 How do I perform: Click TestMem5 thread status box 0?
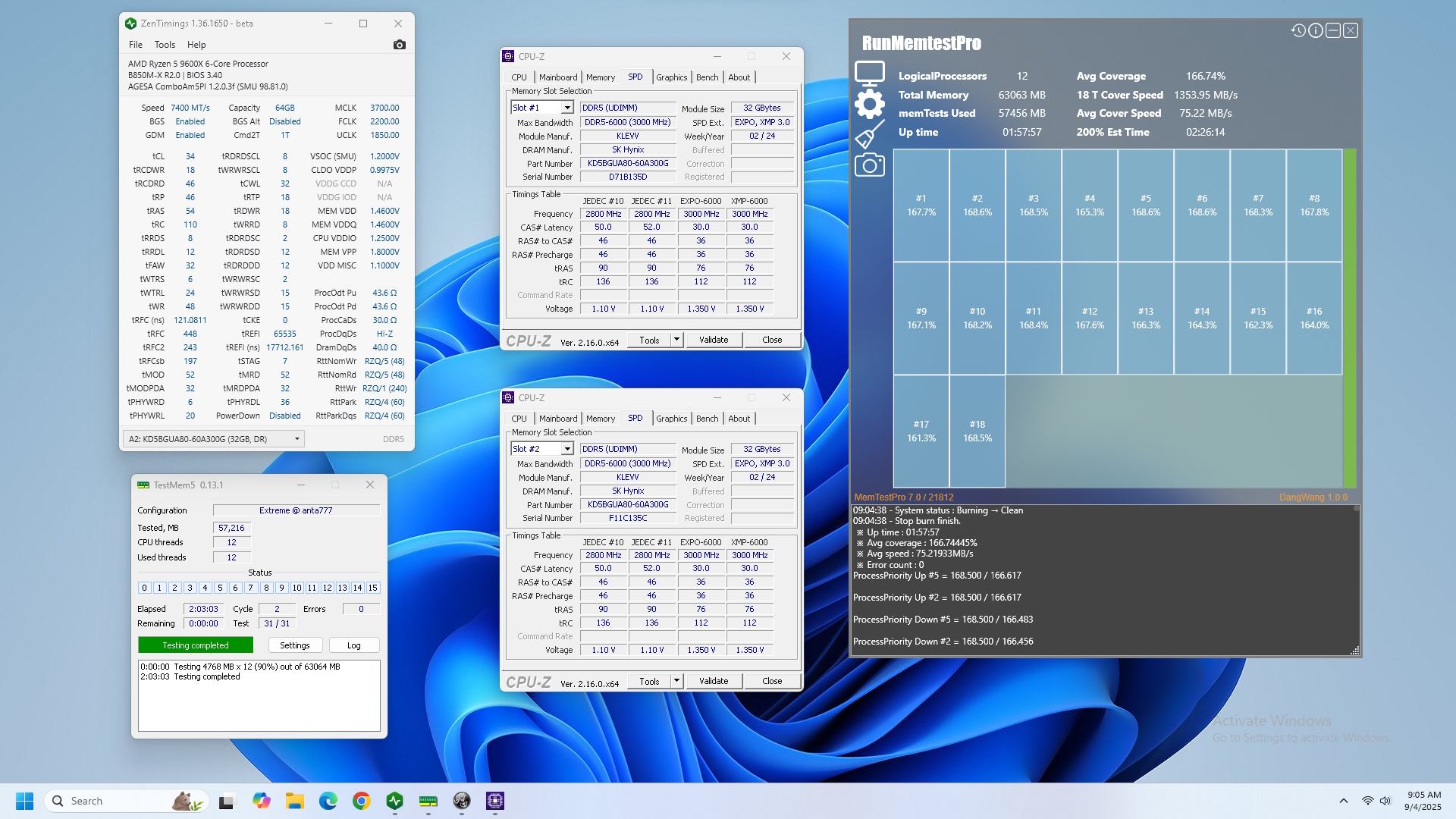144,588
